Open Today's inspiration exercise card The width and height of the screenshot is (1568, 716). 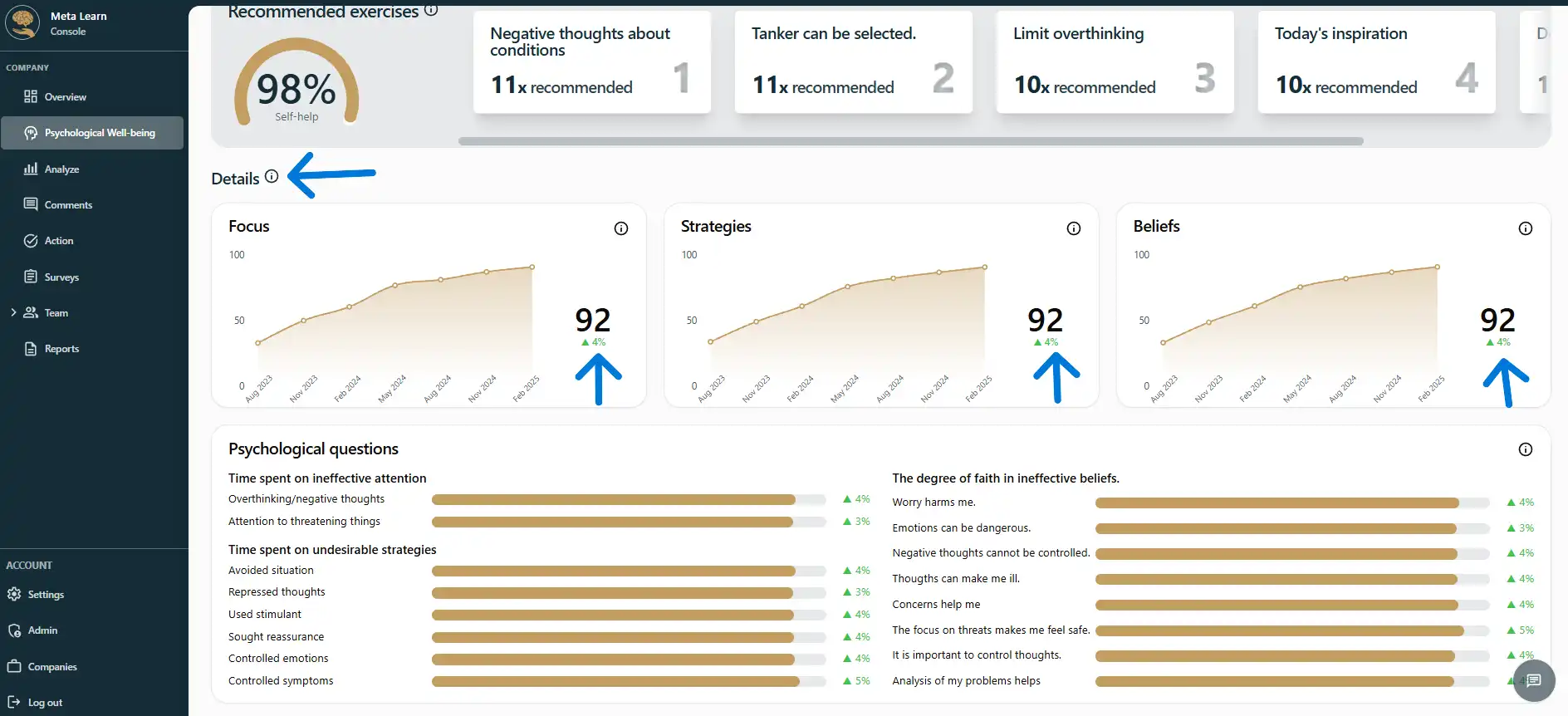coord(1376,62)
